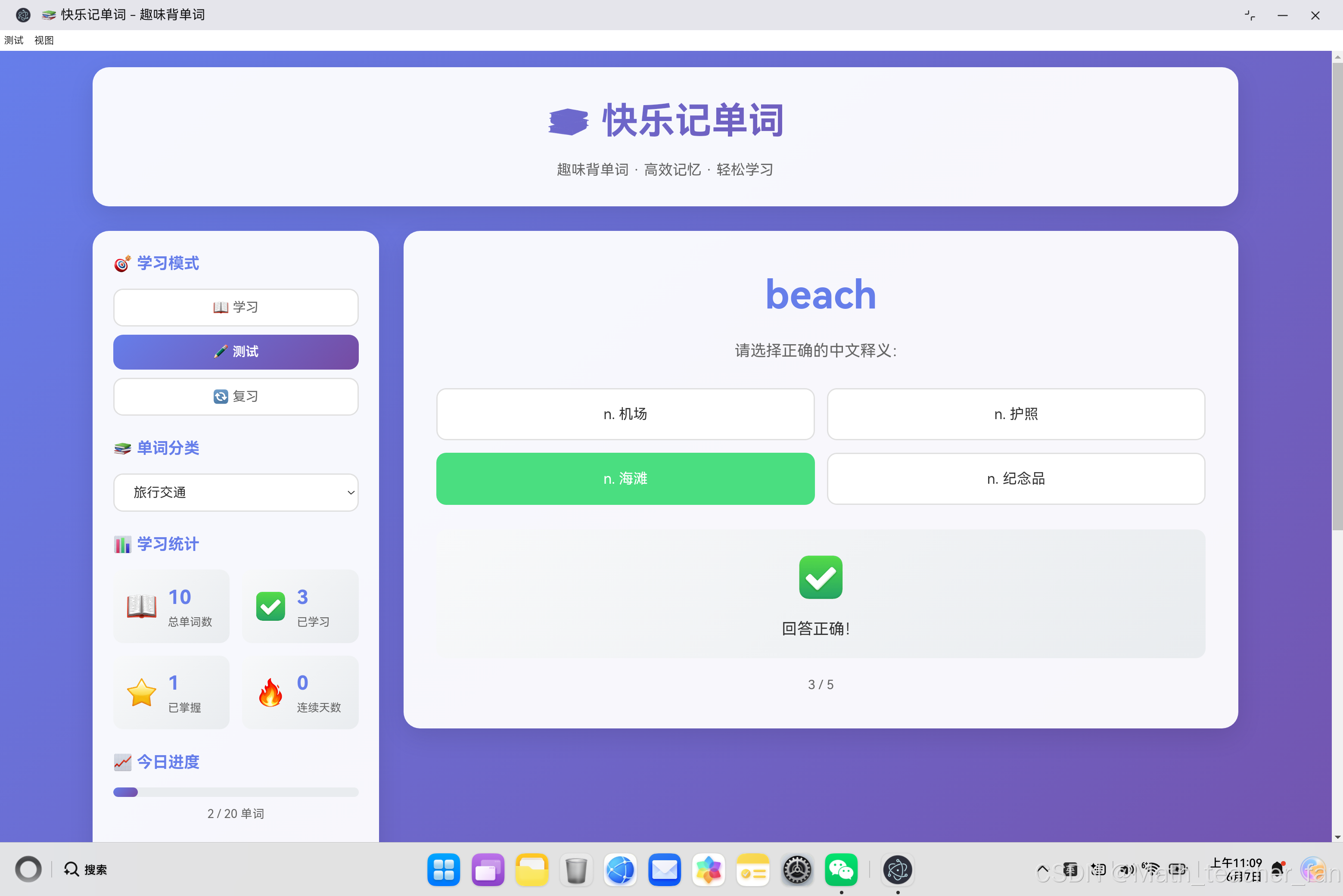This screenshot has width=1343, height=896.
Task: Click the '请选择正确的中文释义:' prompt
Action: point(816,350)
